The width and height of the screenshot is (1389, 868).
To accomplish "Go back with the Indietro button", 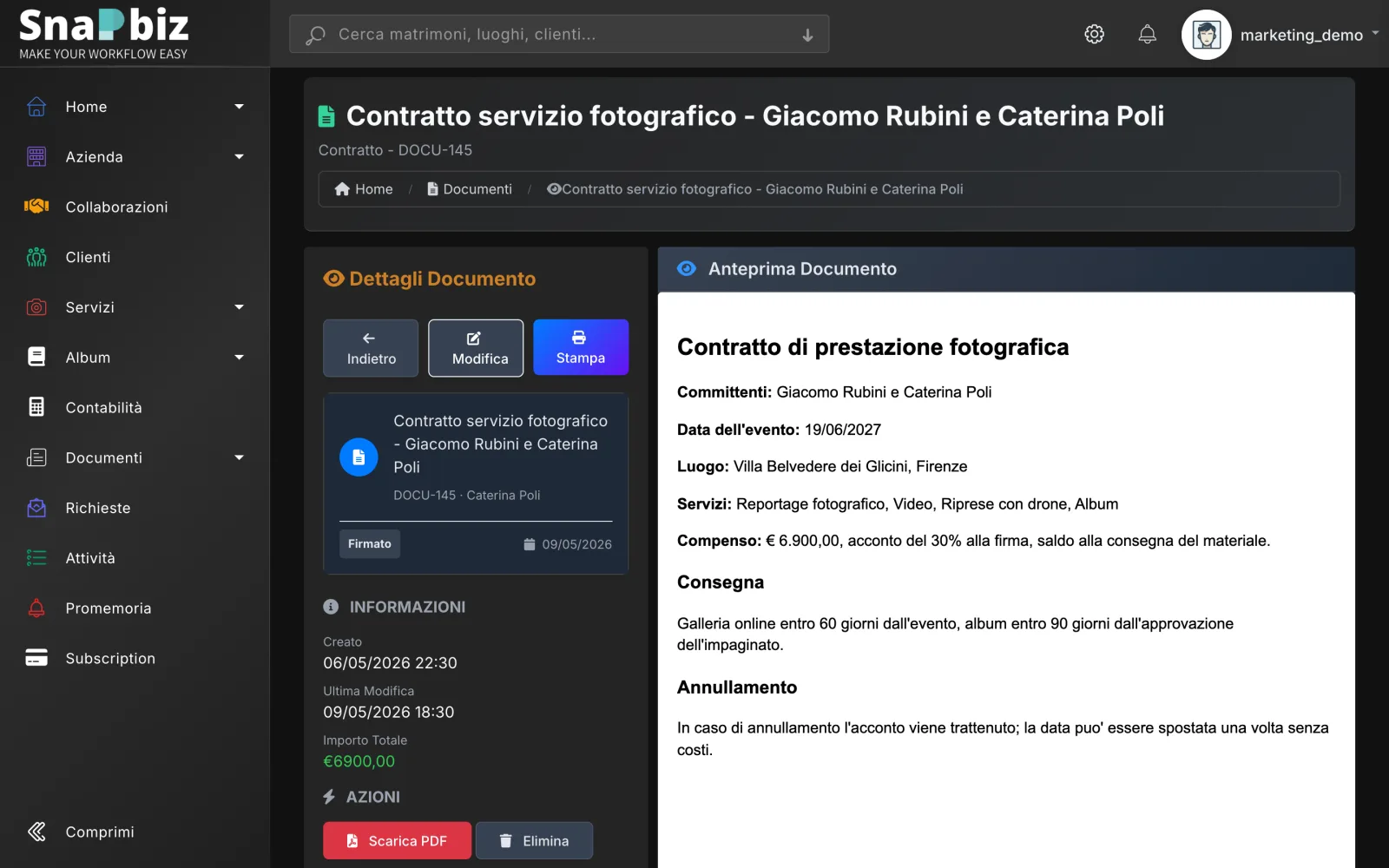I will 371,348.
